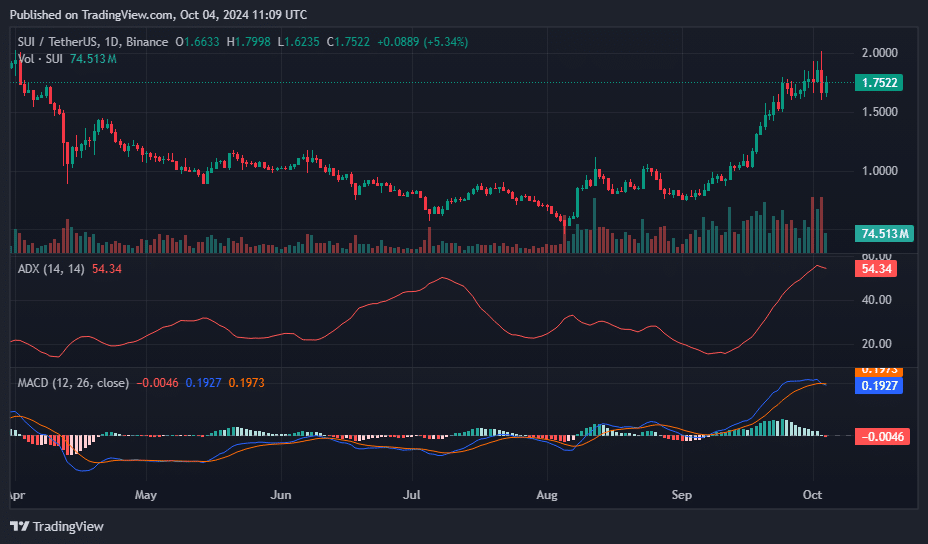
Task: Click the red histogram tag −0.0046 on axis
Action: 882,437
